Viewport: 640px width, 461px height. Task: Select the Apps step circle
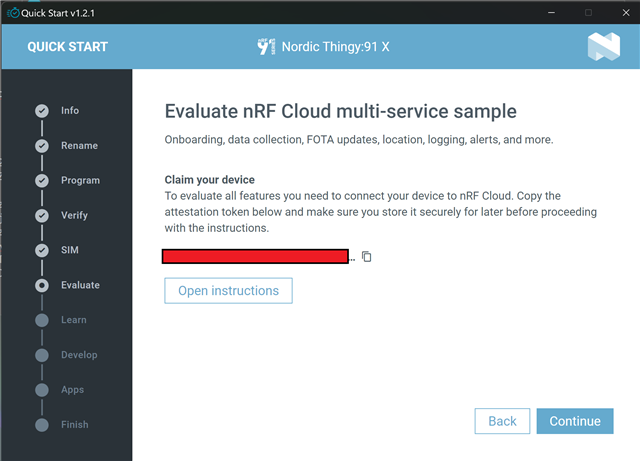pos(42,390)
